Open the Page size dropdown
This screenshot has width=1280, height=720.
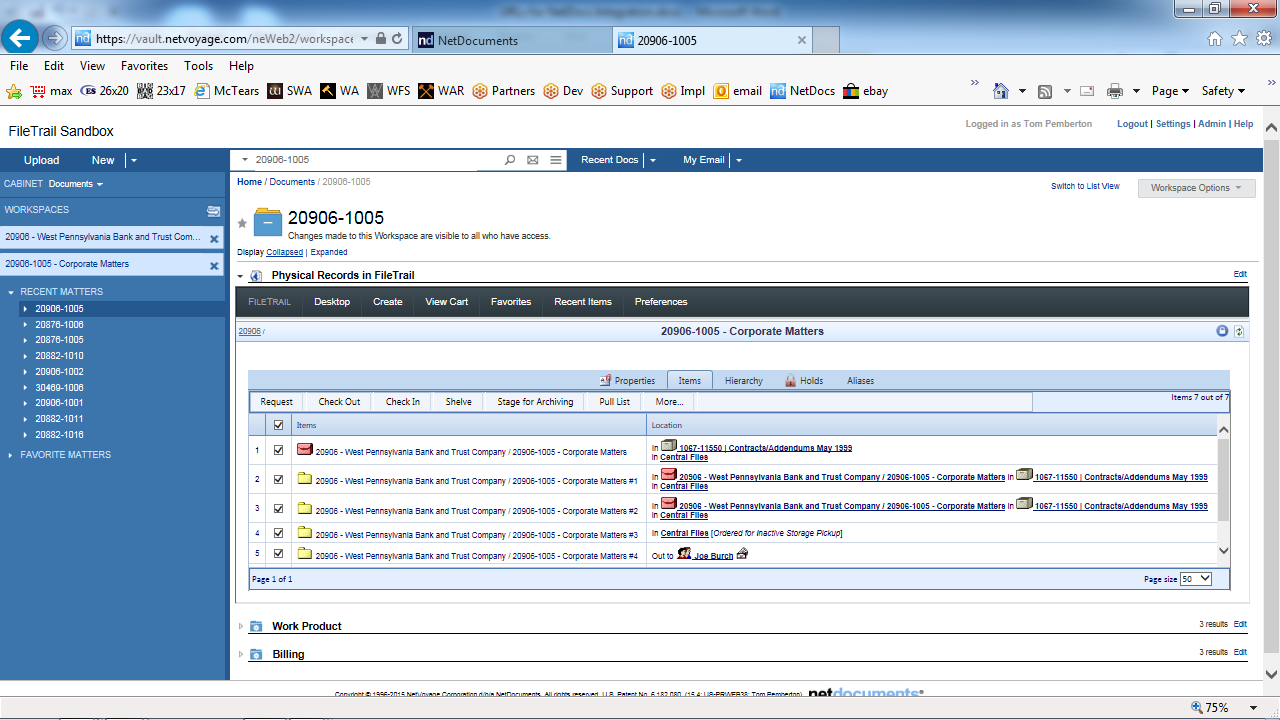pos(1196,579)
